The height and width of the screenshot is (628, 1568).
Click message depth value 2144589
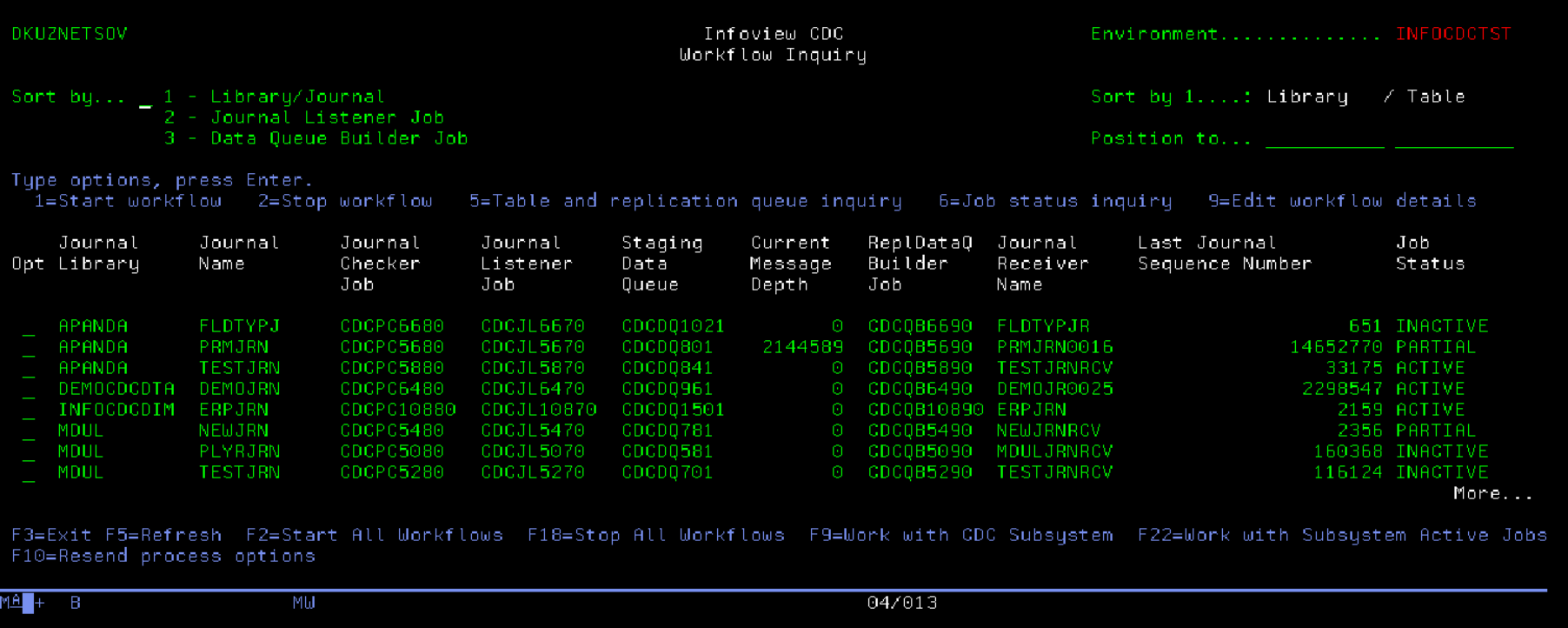803,347
